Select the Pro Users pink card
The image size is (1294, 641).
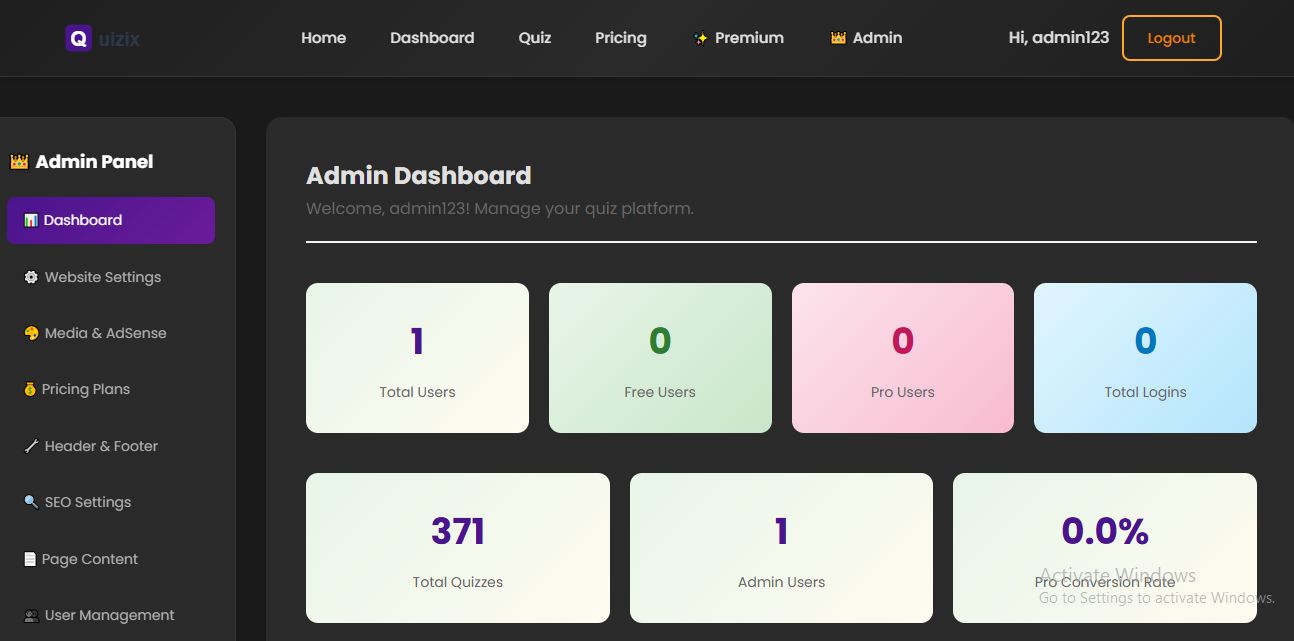point(902,358)
